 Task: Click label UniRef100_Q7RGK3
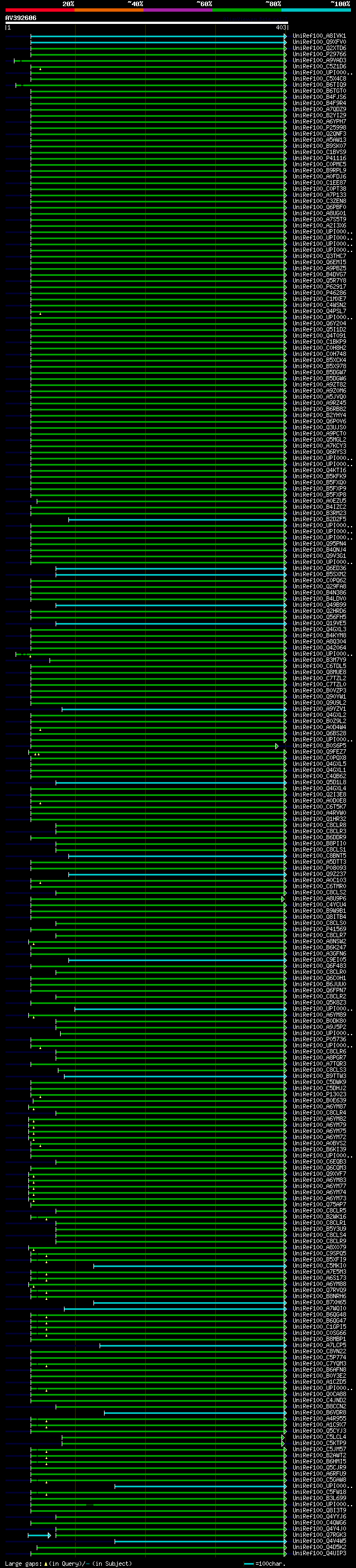click(319, 1535)
